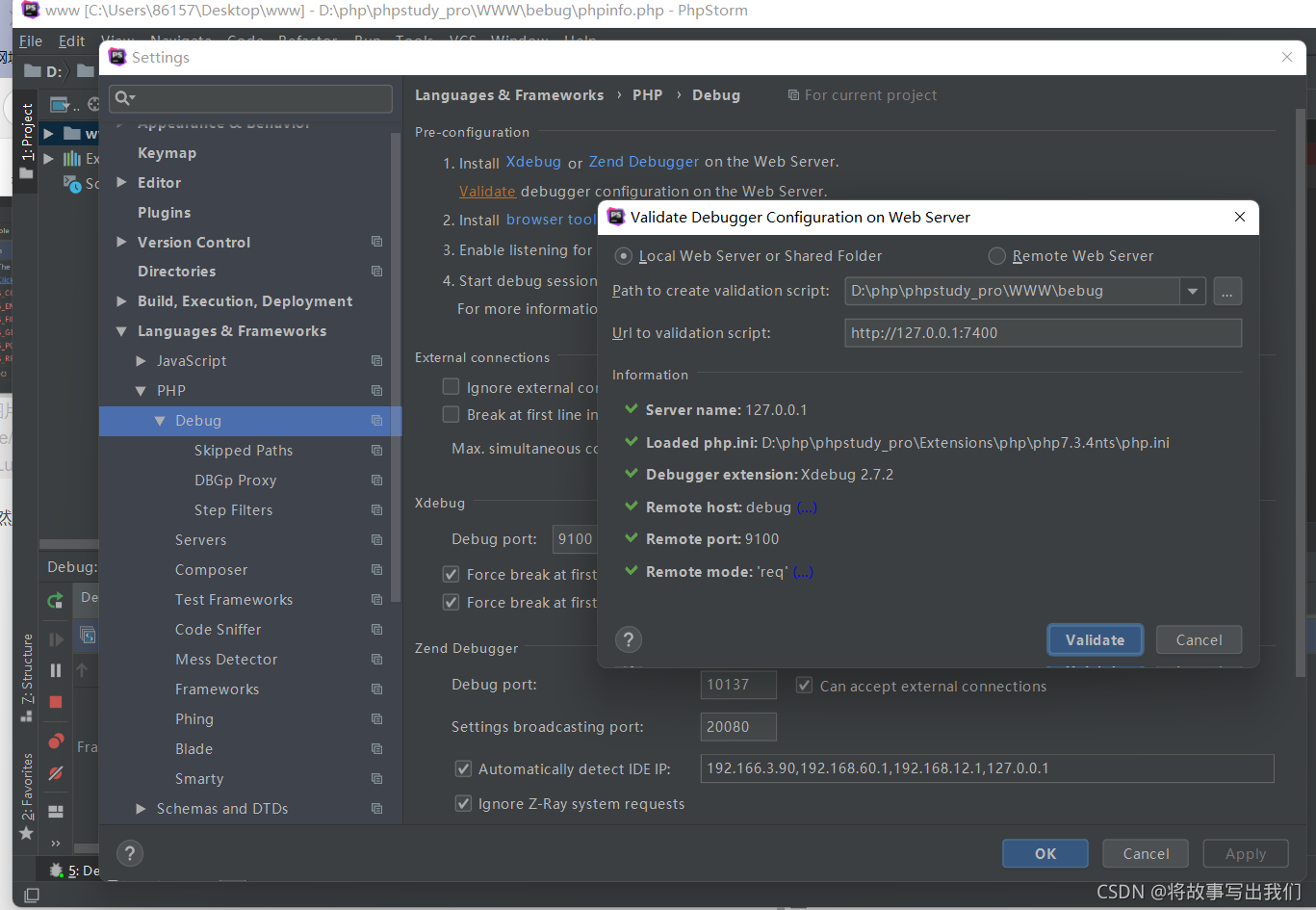Uncheck the first Force break at first checkbox

[x=451, y=575]
